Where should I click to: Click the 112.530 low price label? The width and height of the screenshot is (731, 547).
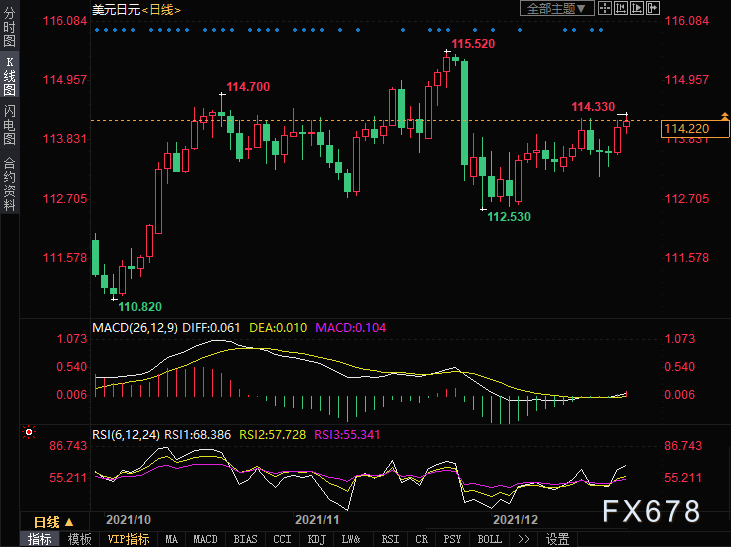[x=509, y=216]
